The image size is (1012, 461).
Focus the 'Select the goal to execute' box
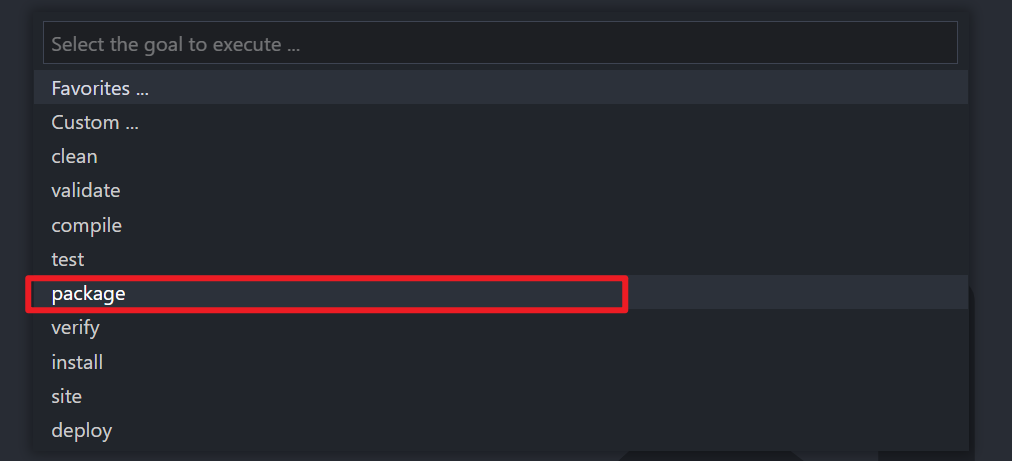500,44
